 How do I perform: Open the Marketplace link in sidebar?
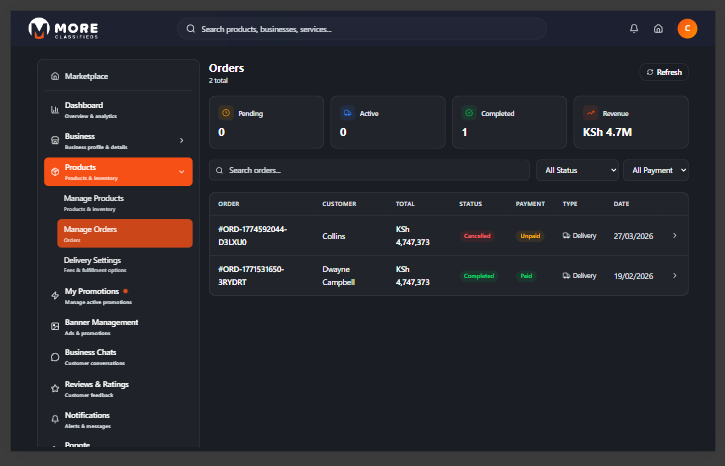coord(86,76)
